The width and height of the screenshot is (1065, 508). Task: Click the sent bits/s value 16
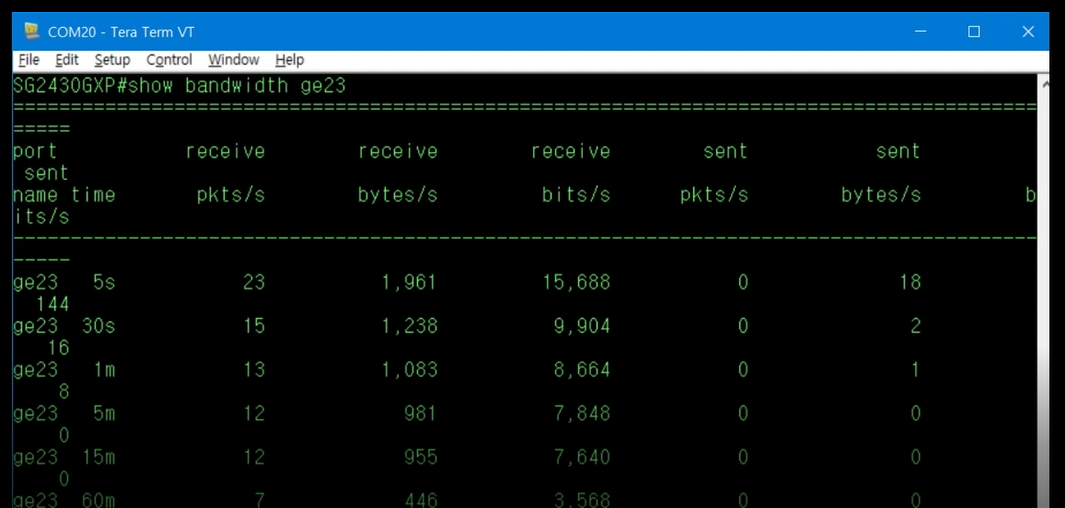pos(58,348)
